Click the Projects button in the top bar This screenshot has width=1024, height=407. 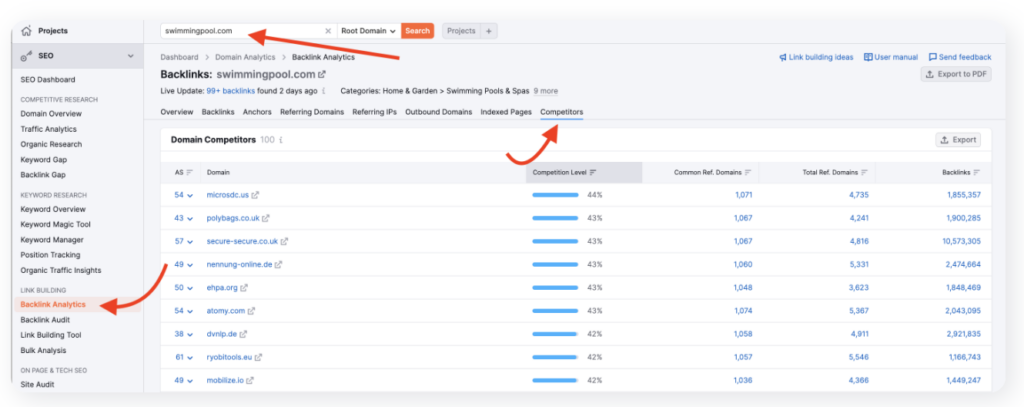(x=462, y=31)
